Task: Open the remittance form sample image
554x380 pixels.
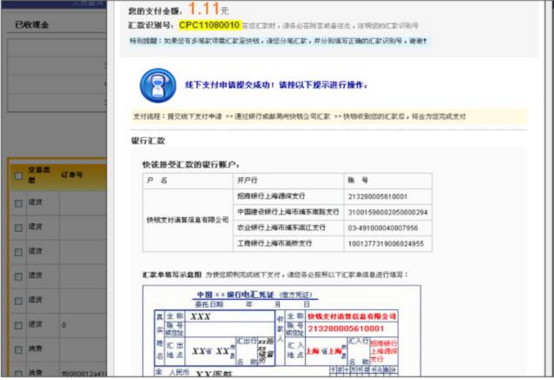Action: coord(282,331)
